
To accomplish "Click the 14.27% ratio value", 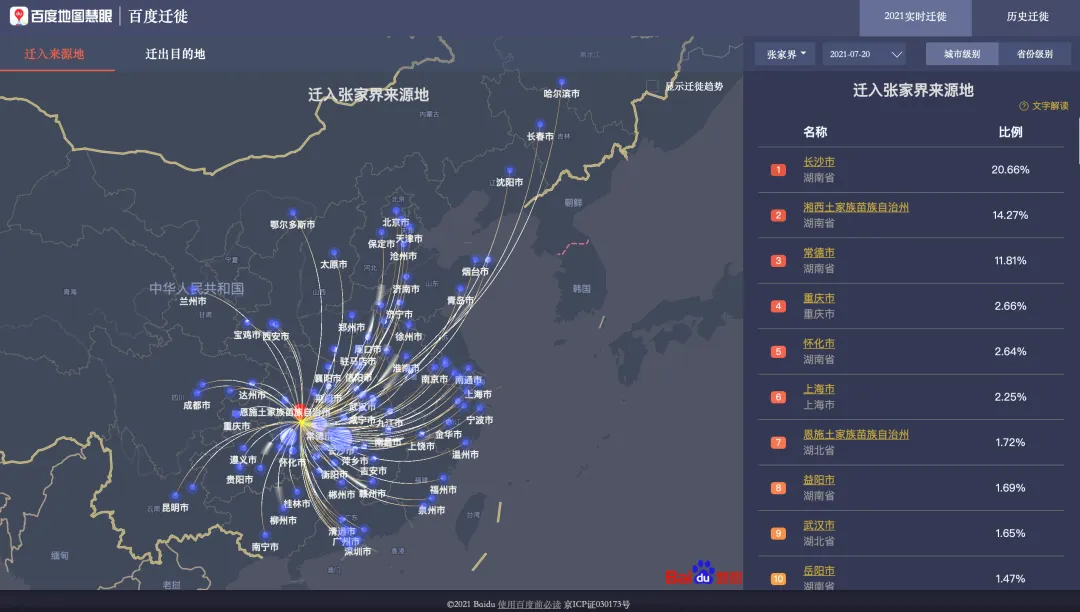I will click(x=1010, y=215).
